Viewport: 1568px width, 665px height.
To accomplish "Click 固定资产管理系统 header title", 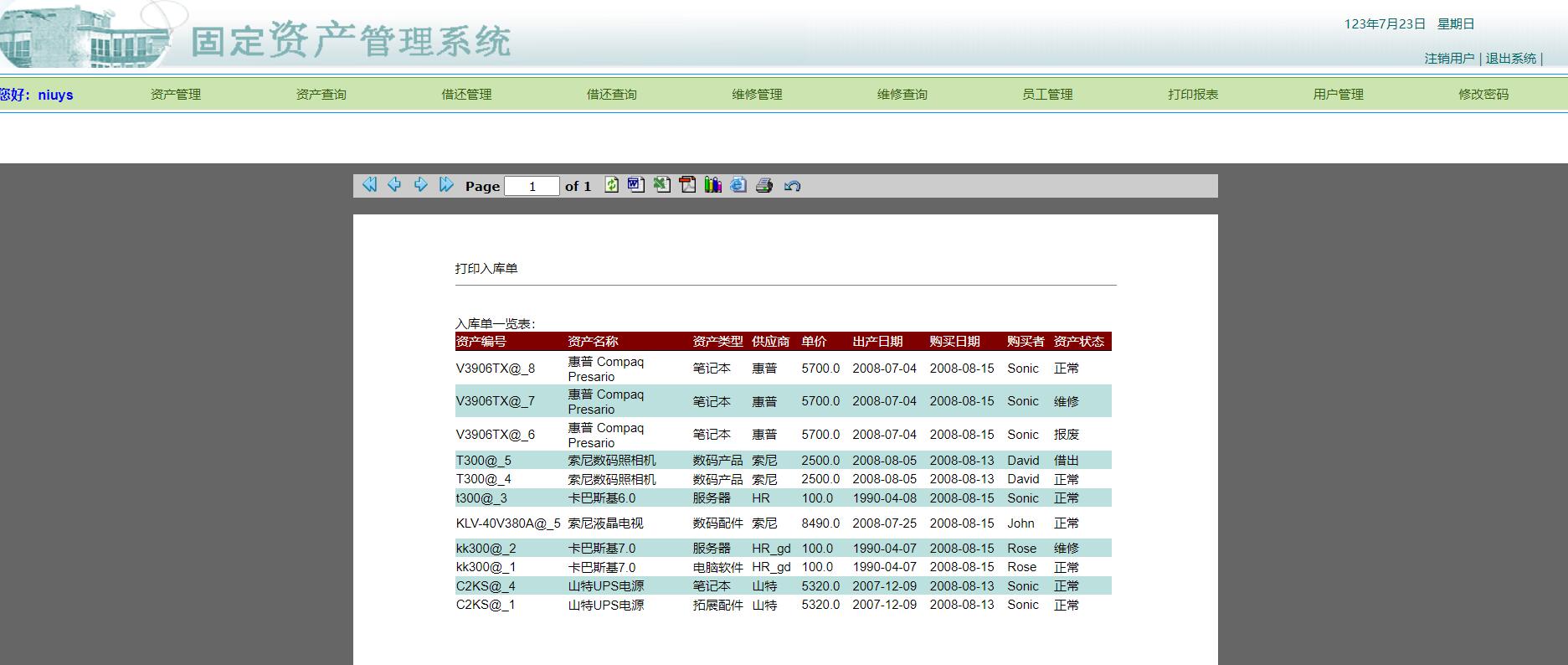I will coord(351,41).
